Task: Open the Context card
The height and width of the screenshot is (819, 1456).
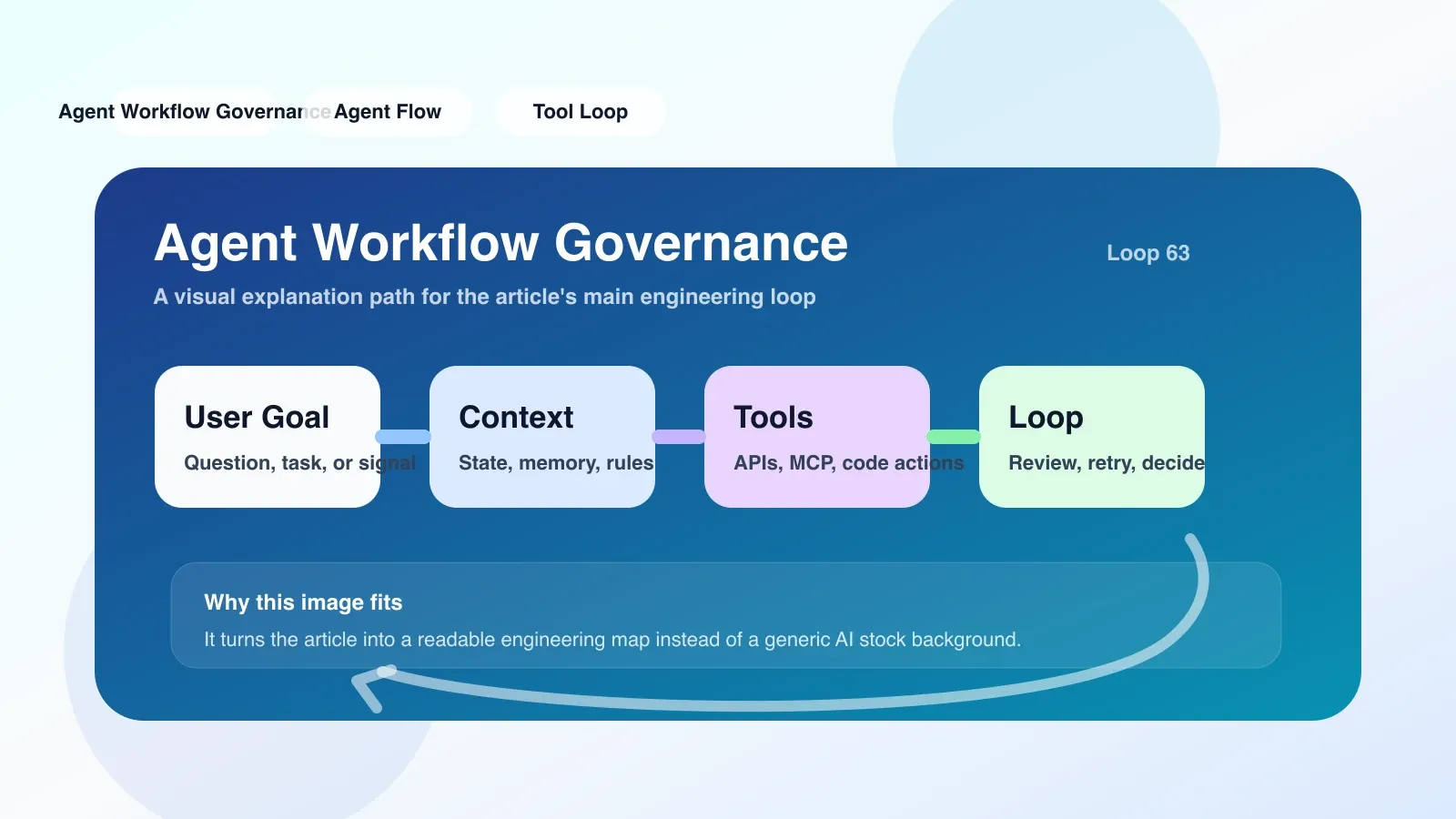Action: click(x=542, y=437)
